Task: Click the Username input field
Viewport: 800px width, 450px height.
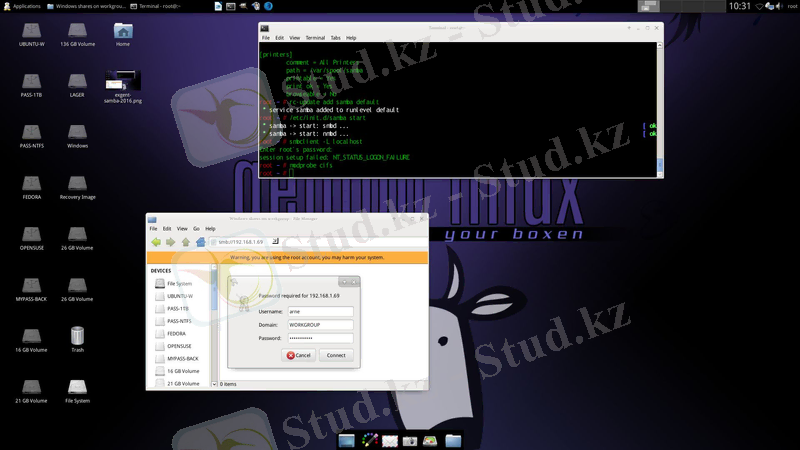Action: click(321, 312)
